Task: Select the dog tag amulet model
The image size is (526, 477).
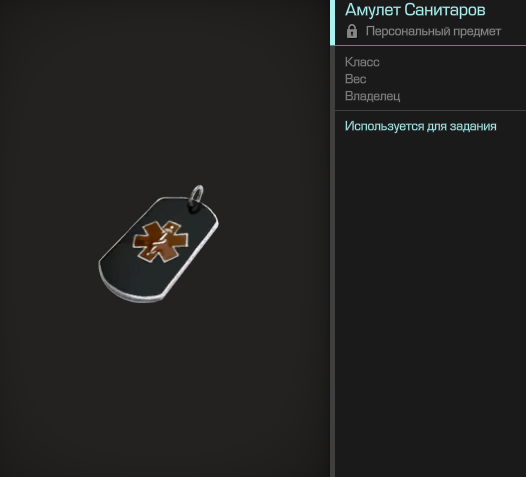Action: tap(159, 244)
